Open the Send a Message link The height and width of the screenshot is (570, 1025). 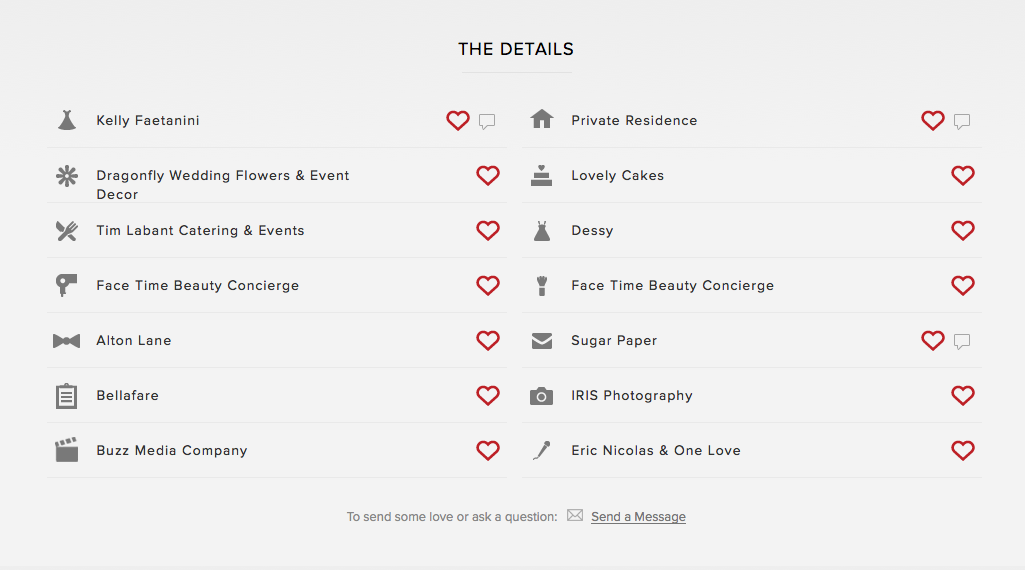point(638,516)
